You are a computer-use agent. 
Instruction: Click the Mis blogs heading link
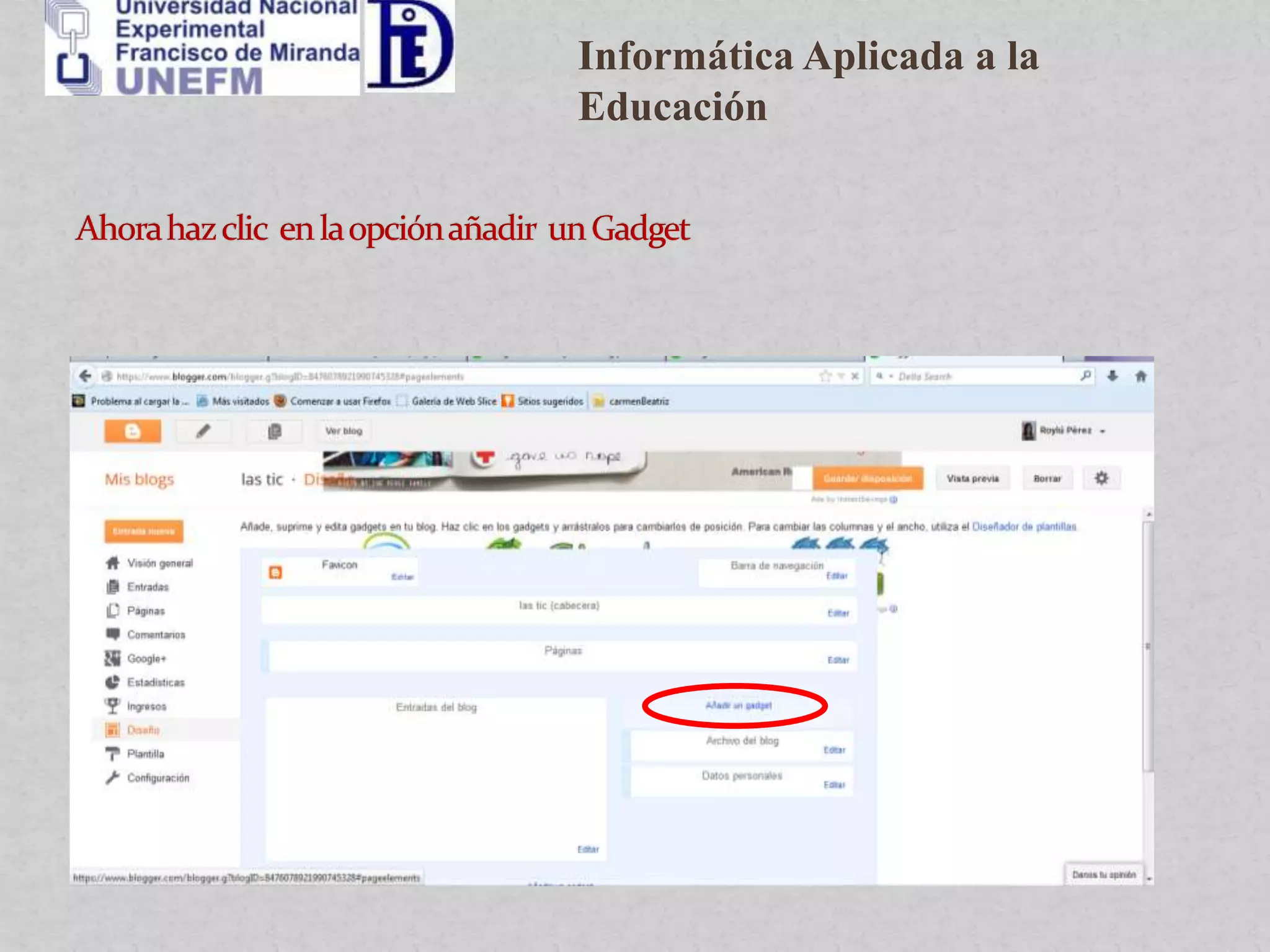(140, 479)
